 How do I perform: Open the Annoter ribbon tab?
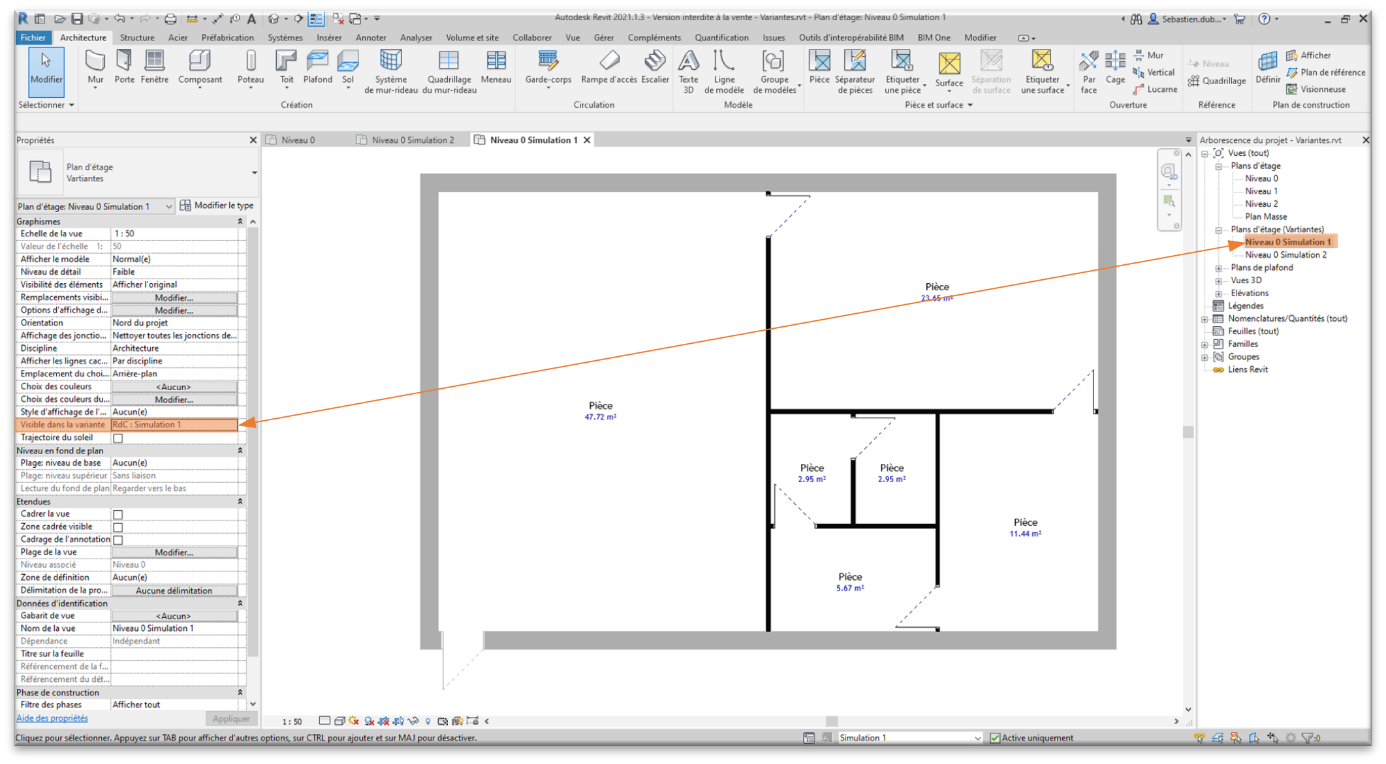[371, 38]
